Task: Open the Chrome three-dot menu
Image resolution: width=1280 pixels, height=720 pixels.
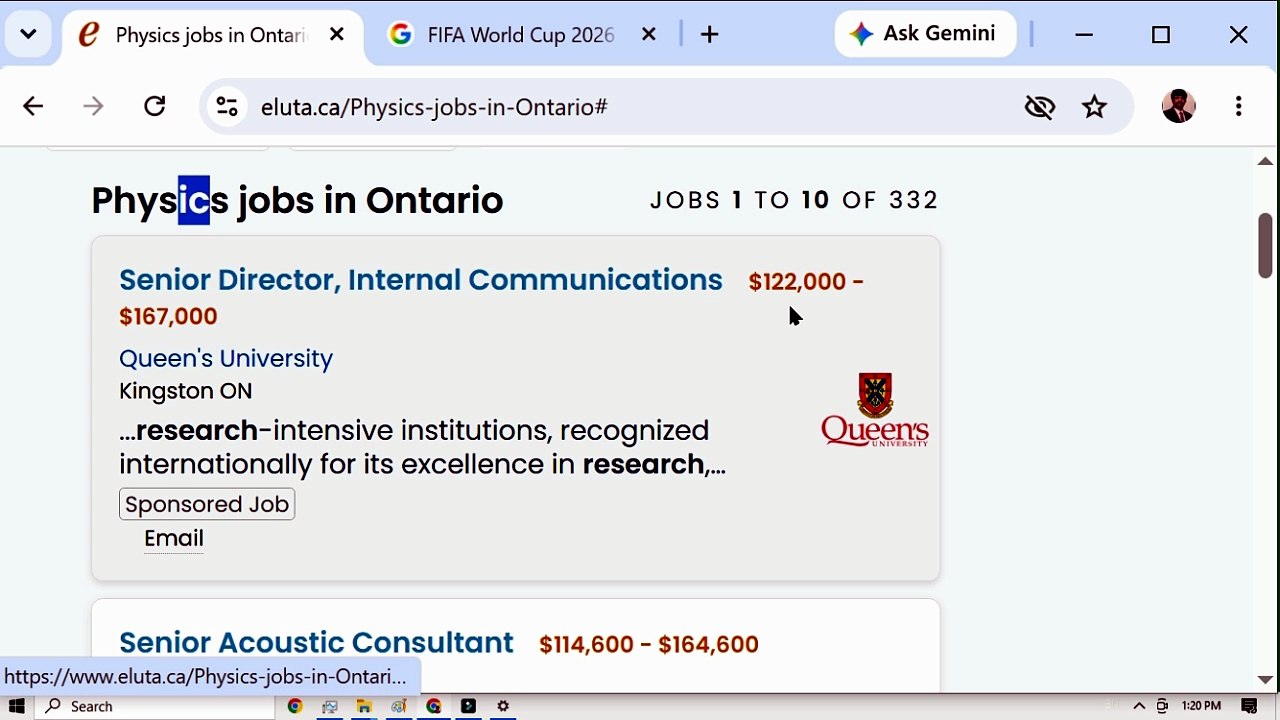Action: pos(1239,106)
